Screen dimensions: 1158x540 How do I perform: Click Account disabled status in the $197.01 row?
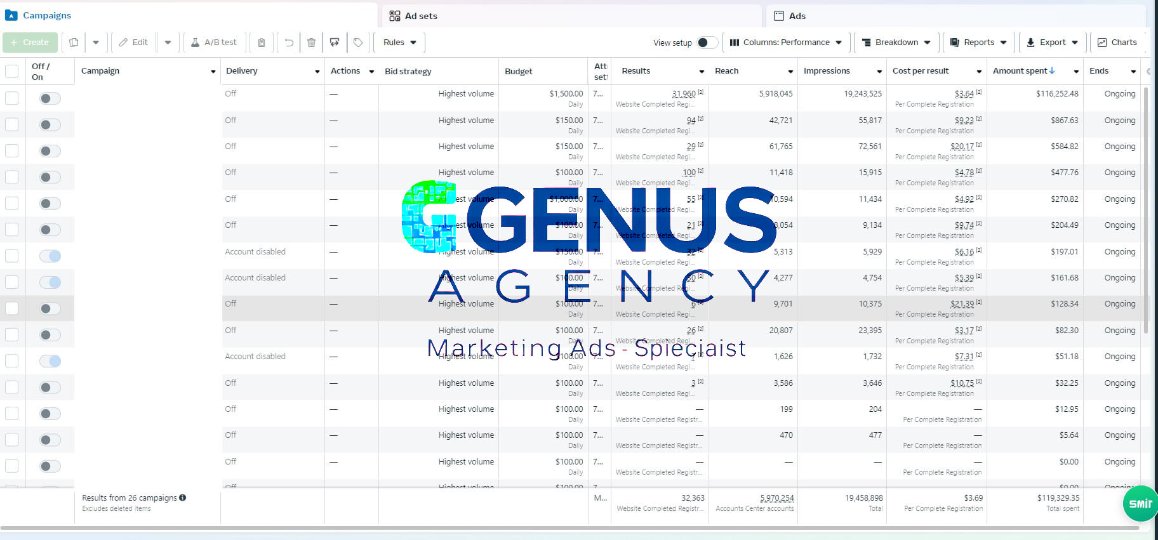255,252
